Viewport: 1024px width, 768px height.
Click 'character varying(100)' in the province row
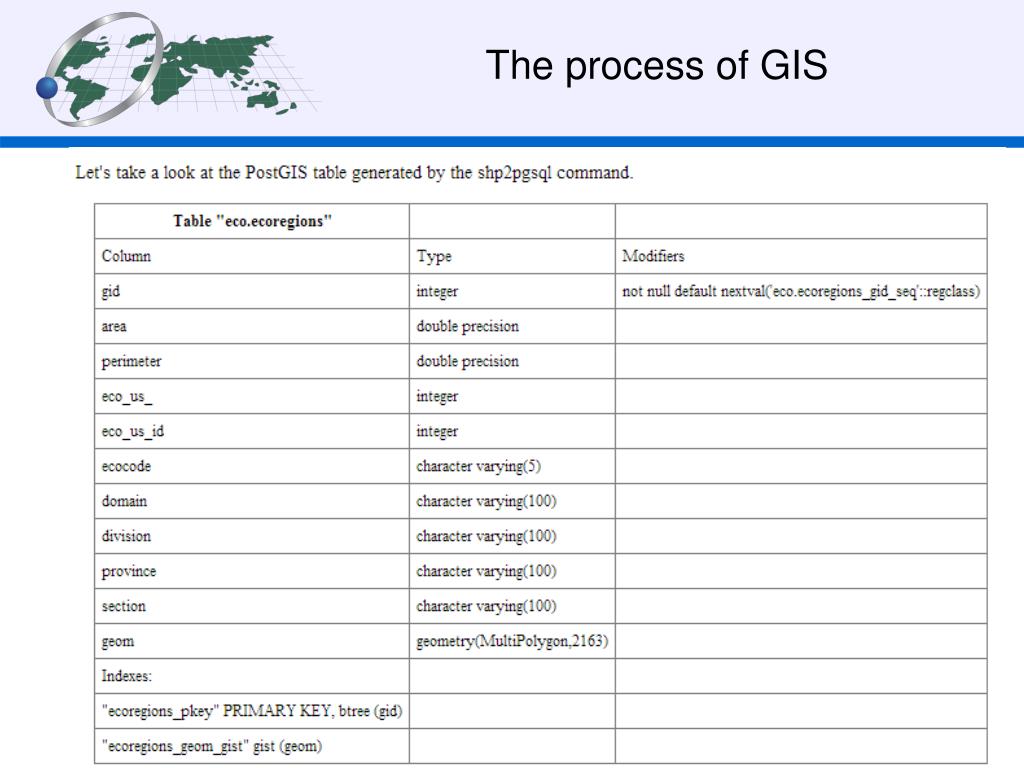click(512, 571)
